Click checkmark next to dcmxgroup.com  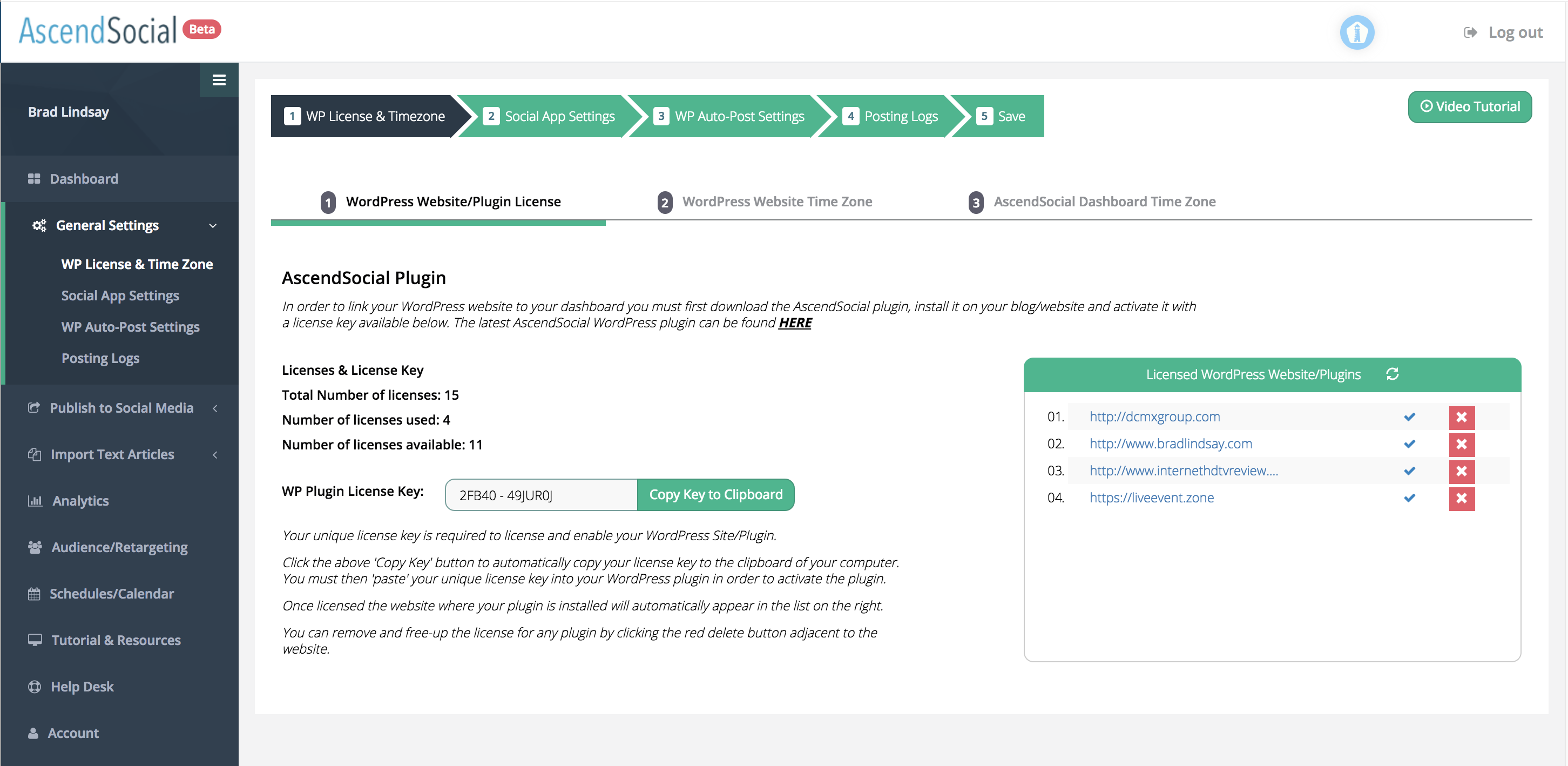coord(1409,417)
